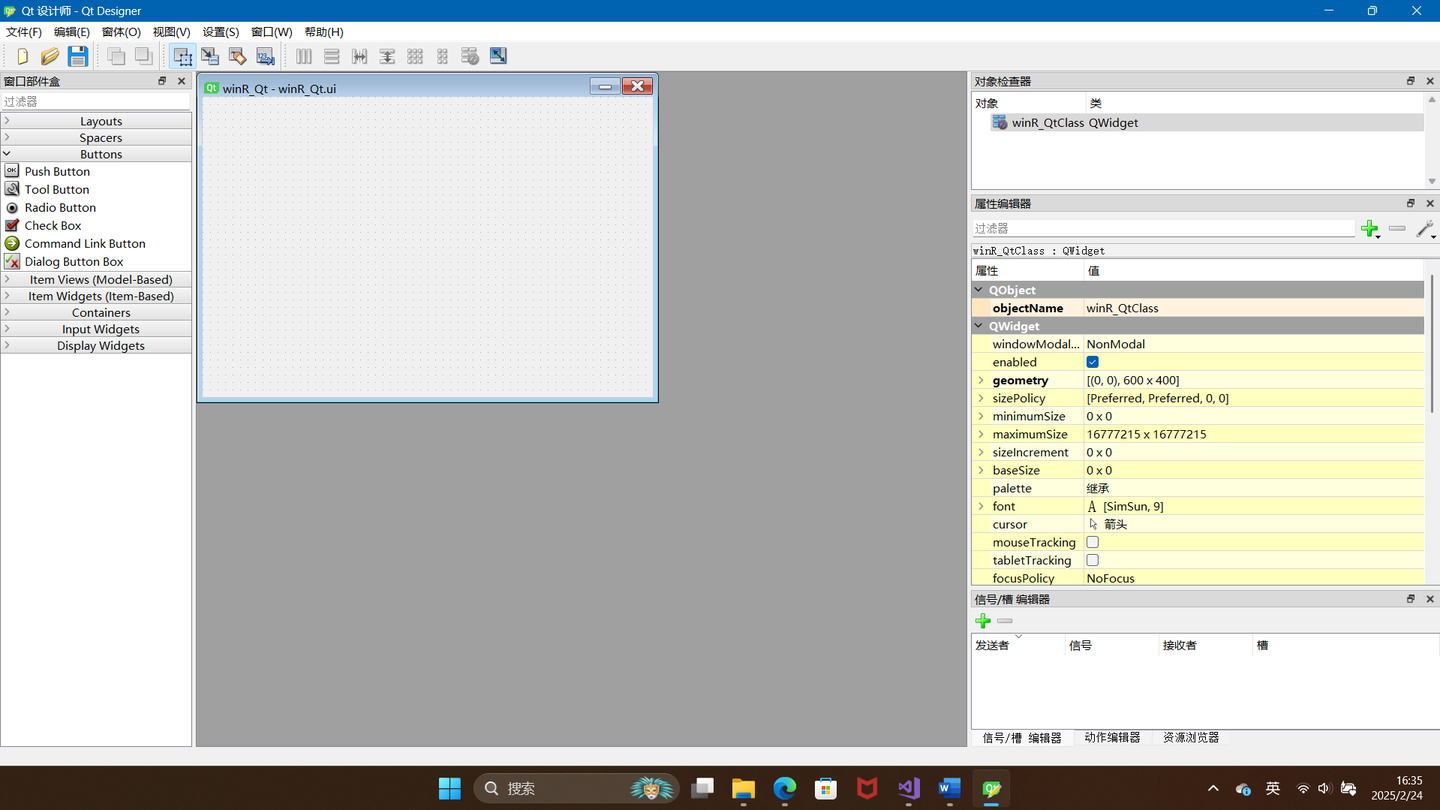
Task: Enable tabletTracking in the property editor
Action: [x=1092, y=559]
